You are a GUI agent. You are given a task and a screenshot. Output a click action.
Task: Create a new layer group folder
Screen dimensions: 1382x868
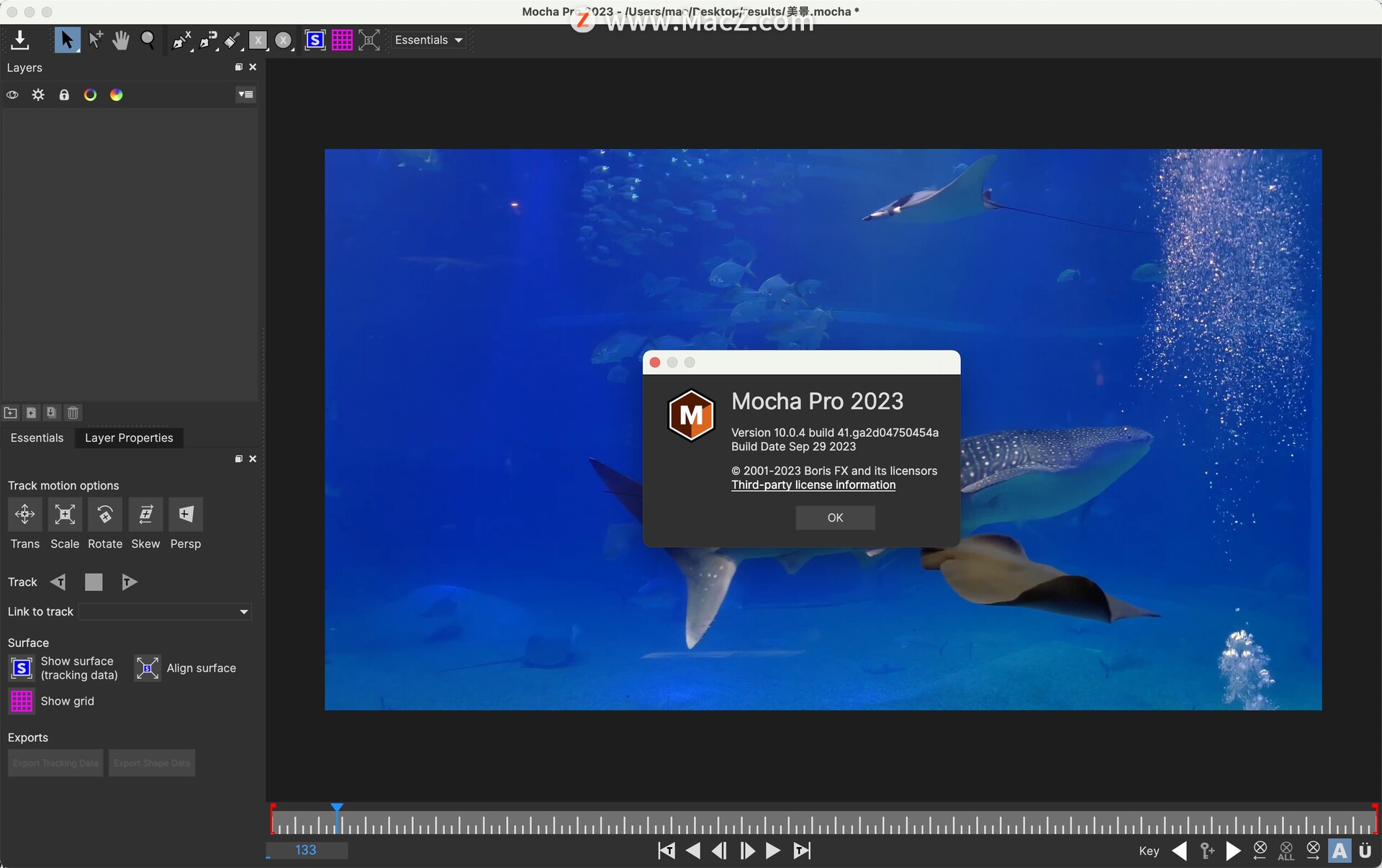click(11, 412)
